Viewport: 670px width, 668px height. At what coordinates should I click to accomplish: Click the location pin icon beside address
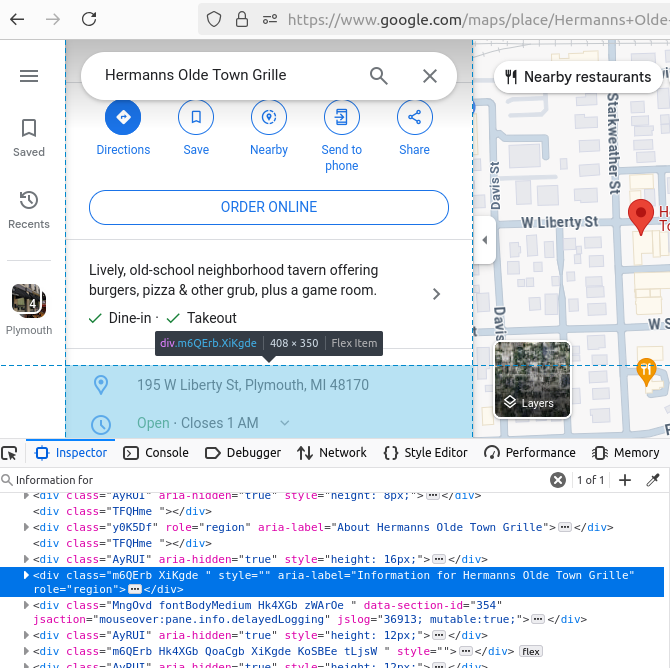click(x=101, y=385)
